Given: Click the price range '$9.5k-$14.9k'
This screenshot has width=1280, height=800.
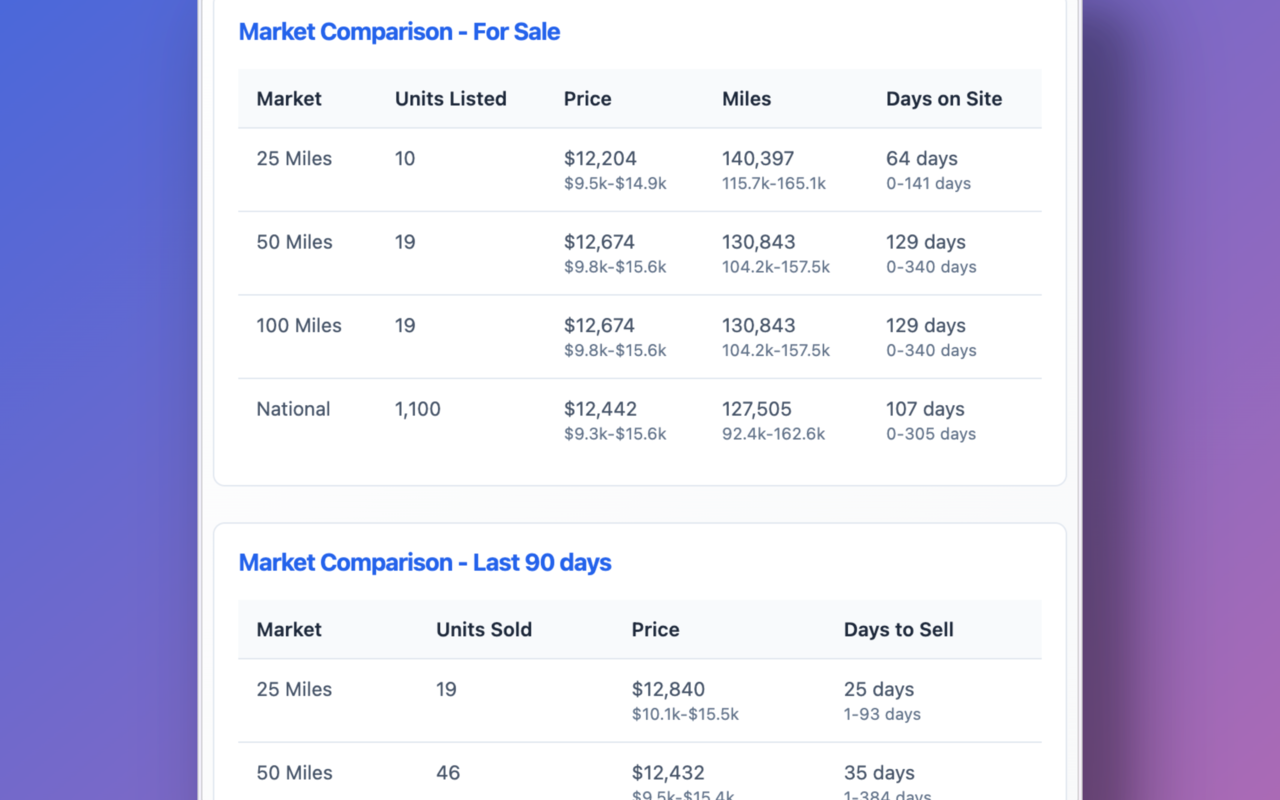Looking at the screenshot, I should coord(615,184).
